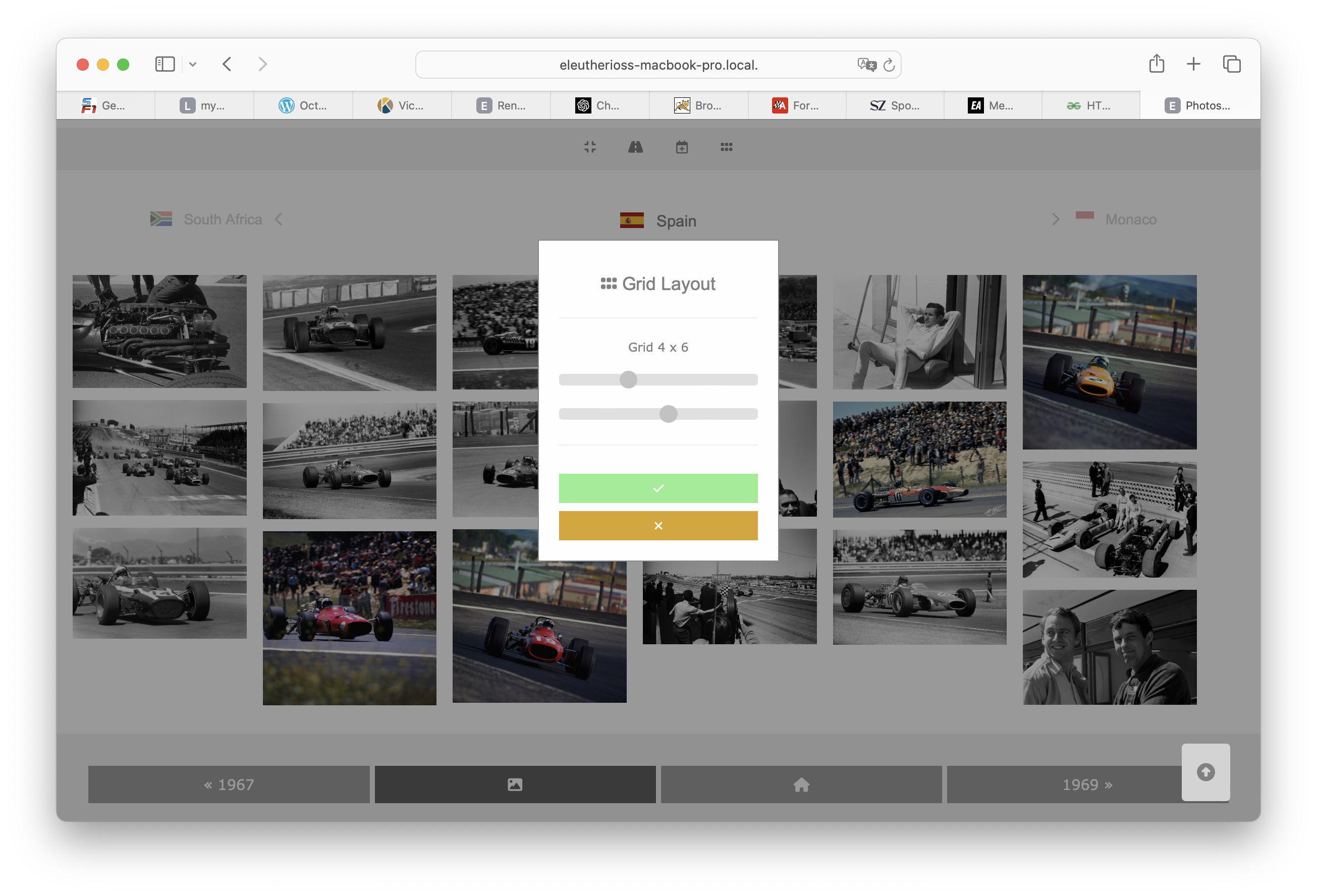
Task: Click the road track icon in toolbar
Action: click(x=635, y=147)
